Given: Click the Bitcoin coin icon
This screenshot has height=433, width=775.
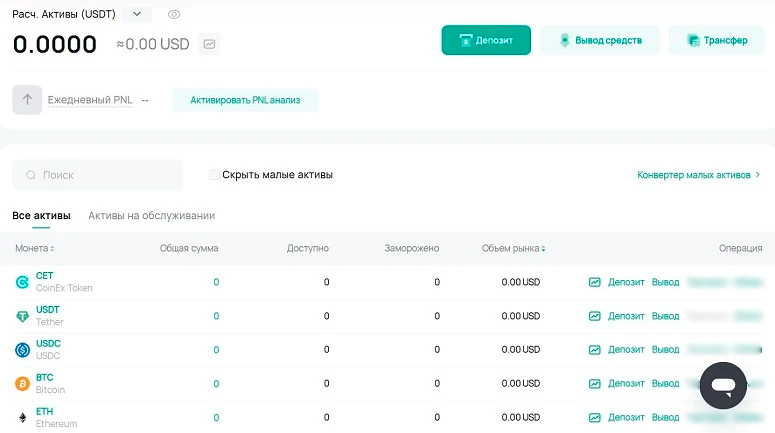Looking at the screenshot, I should pyautogui.click(x=22, y=384).
